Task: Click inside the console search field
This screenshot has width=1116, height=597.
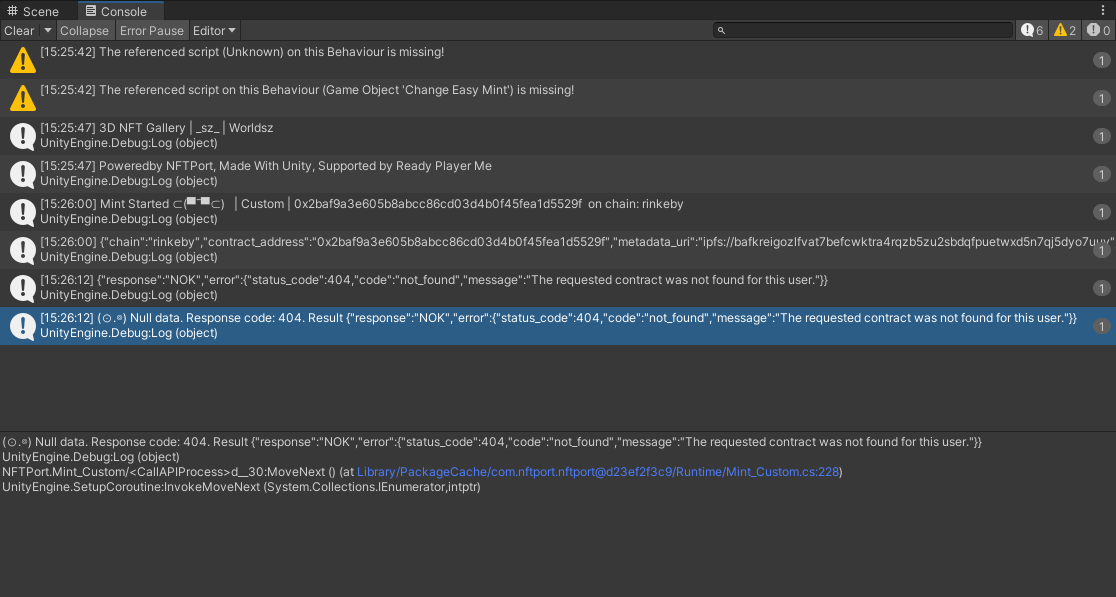Action: click(x=860, y=29)
